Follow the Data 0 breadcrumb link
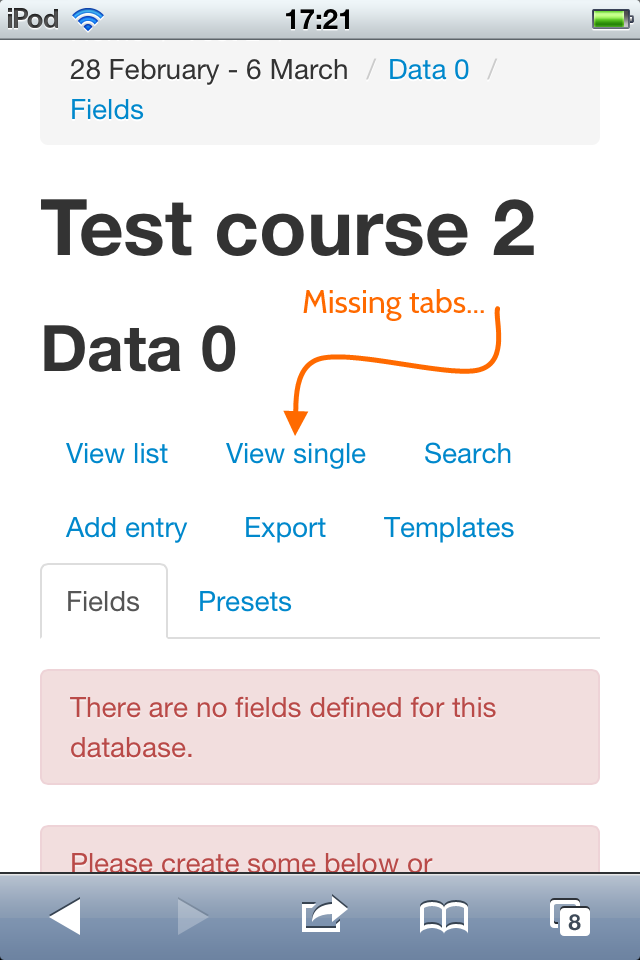This screenshot has width=640, height=960. (429, 70)
